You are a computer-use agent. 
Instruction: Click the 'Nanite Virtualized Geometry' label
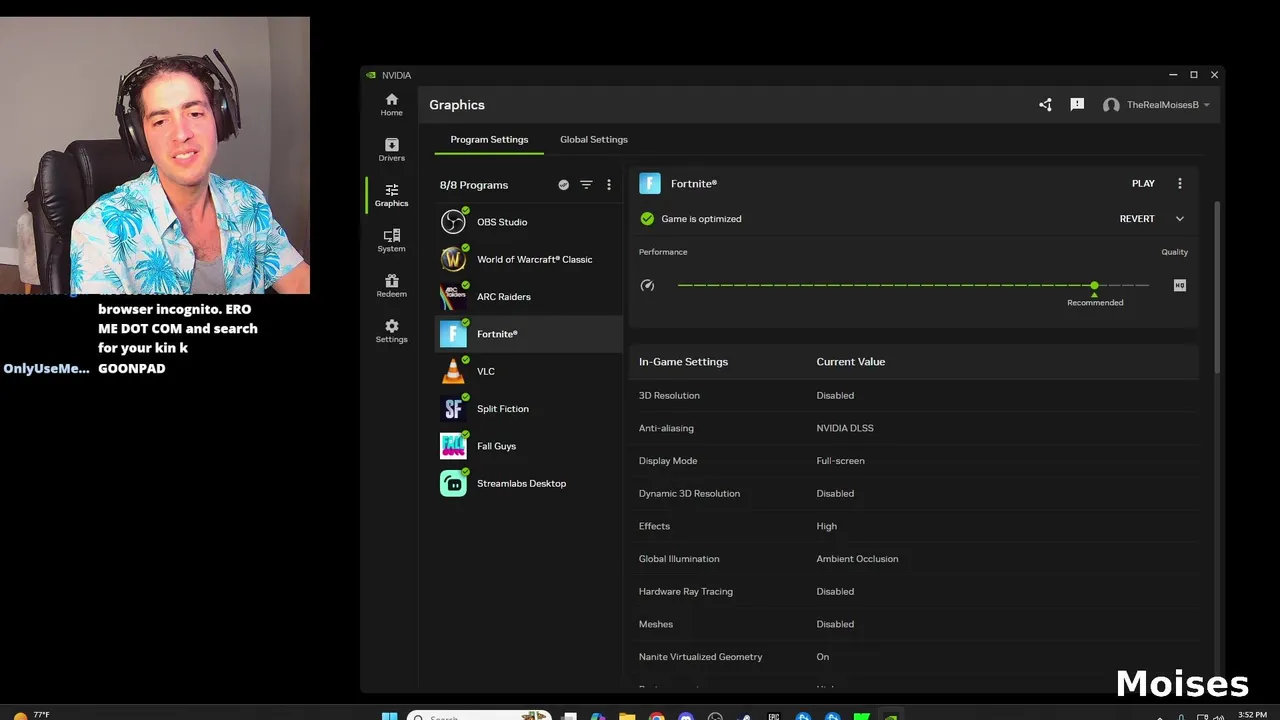coord(700,657)
